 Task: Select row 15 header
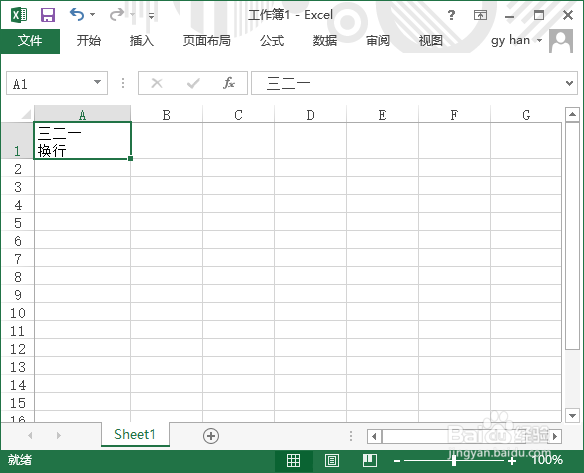[x=17, y=403]
